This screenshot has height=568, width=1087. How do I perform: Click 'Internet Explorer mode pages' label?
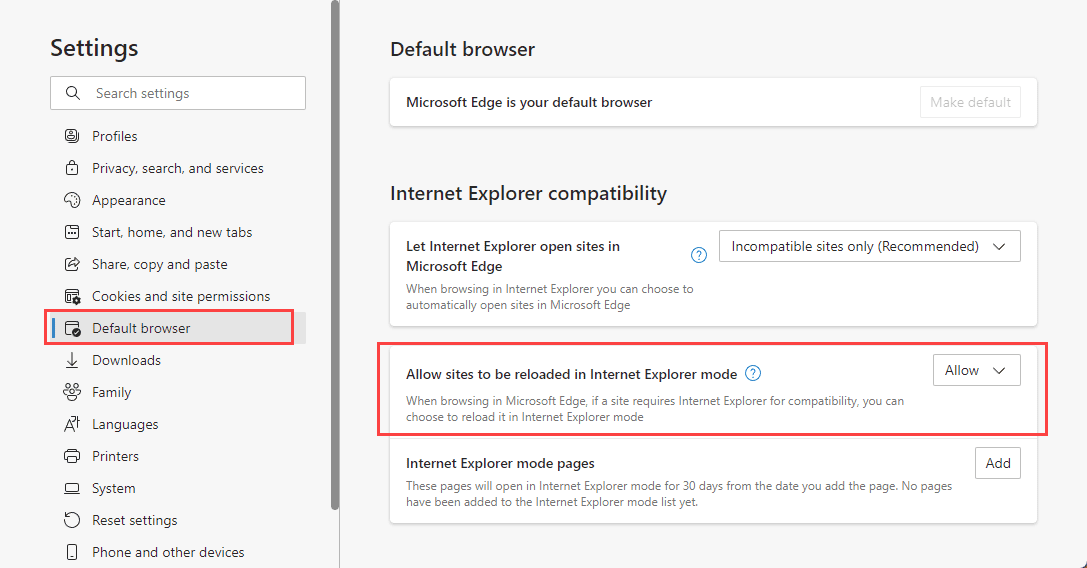tap(501, 463)
